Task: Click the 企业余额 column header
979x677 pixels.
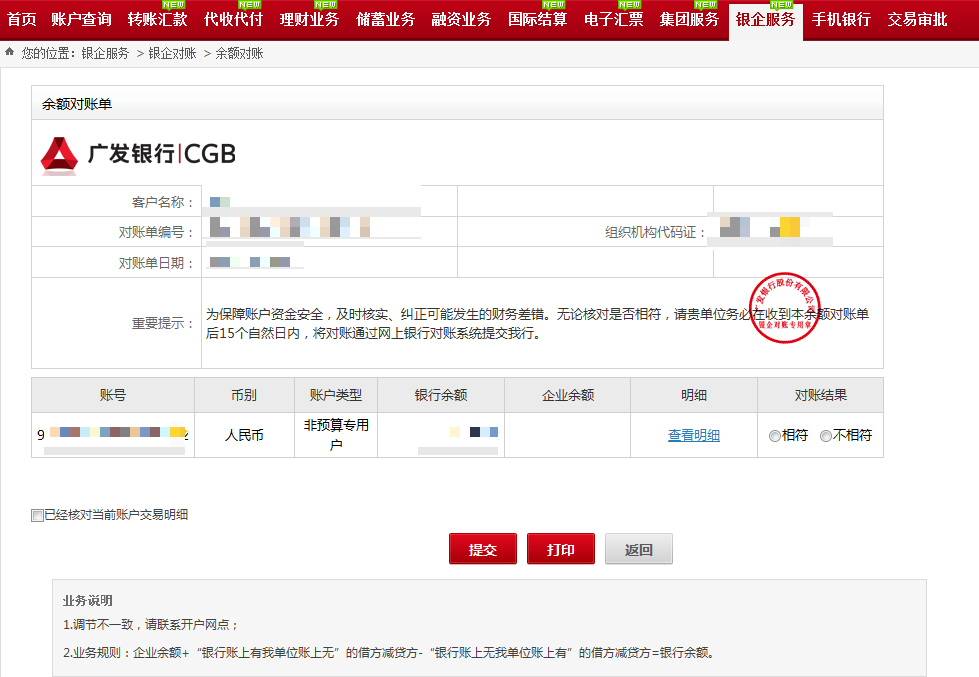Action: pyautogui.click(x=568, y=395)
